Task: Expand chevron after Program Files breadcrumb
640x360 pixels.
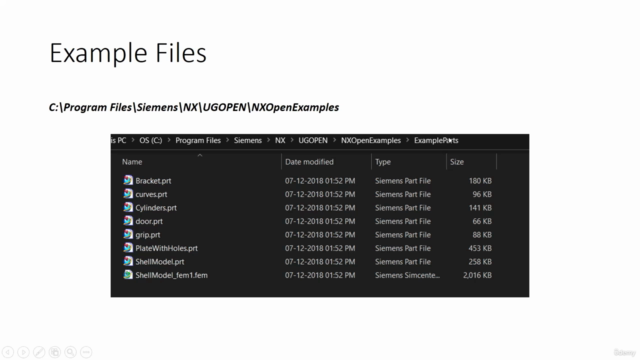Action: click(227, 140)
